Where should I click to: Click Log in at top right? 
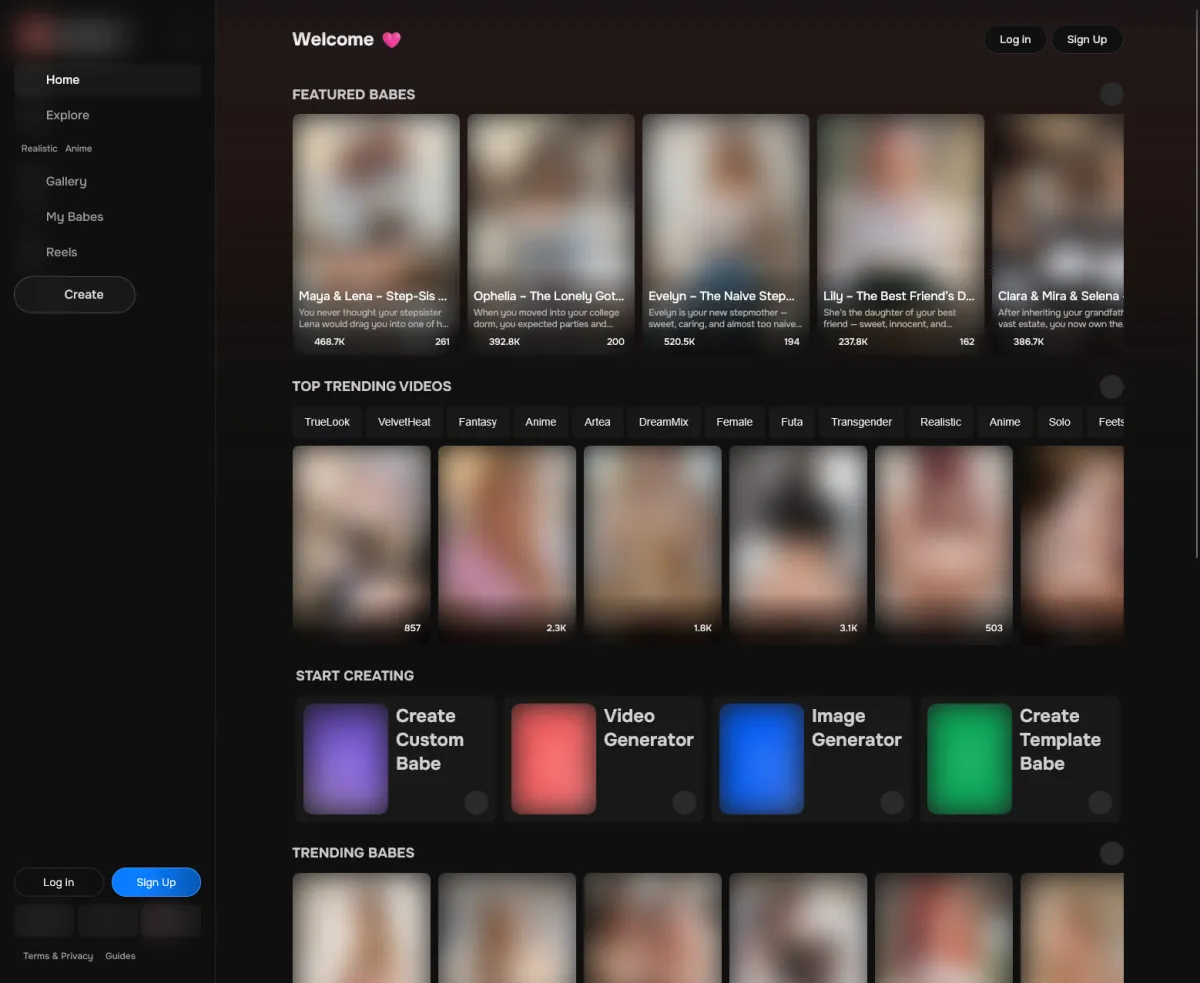coord(1014,39)
